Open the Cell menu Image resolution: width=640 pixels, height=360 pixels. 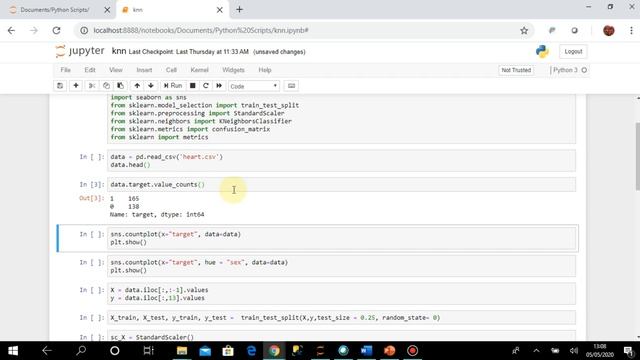pyautogui.click(x=171, y=70)
